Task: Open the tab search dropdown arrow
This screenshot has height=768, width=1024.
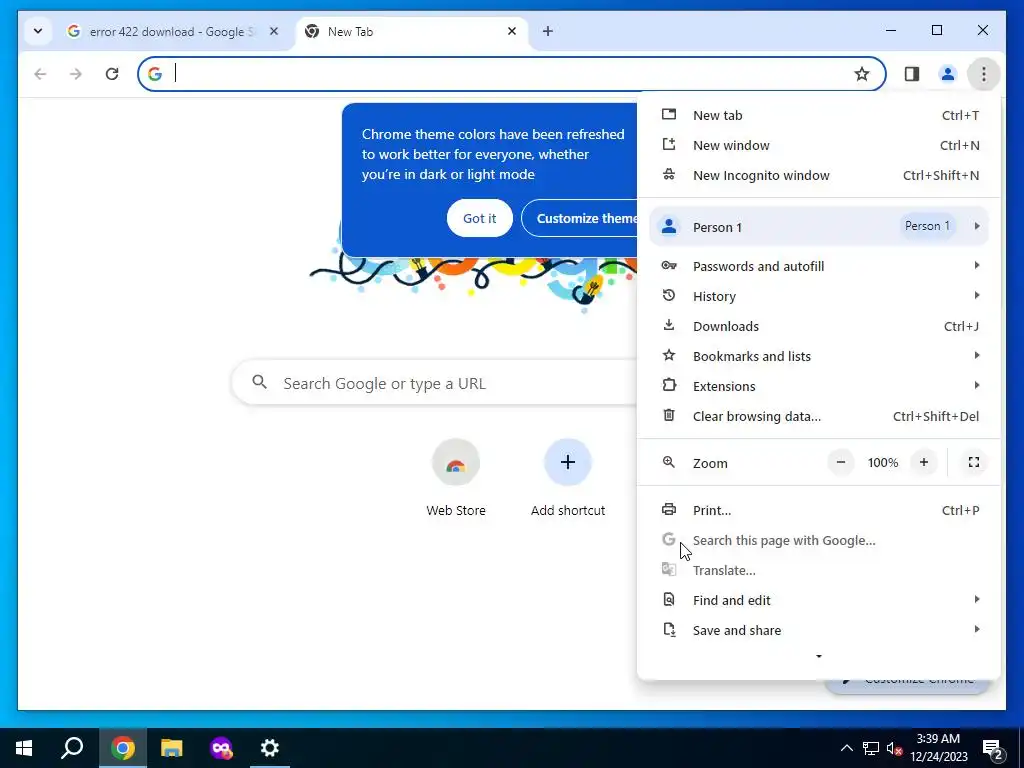Action: 38,31
